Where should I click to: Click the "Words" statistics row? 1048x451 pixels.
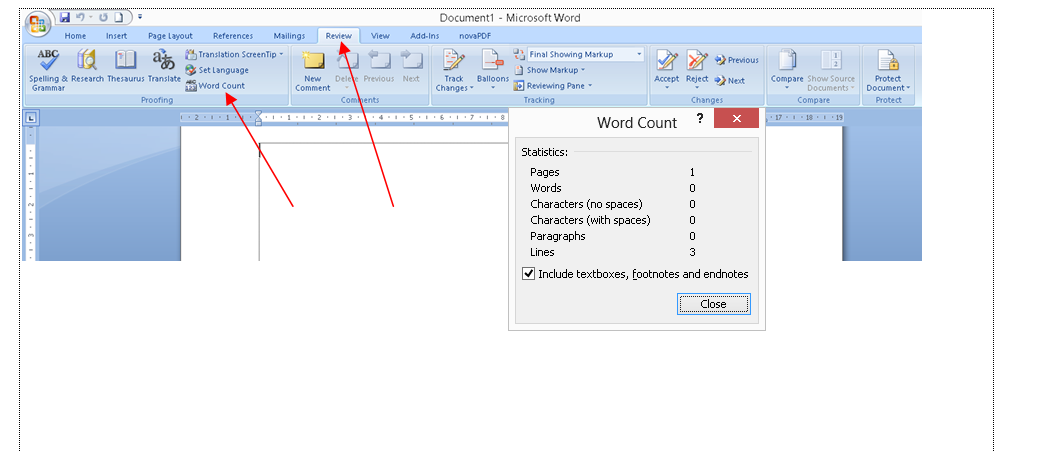pyautogui.click(x=613, y=188)
